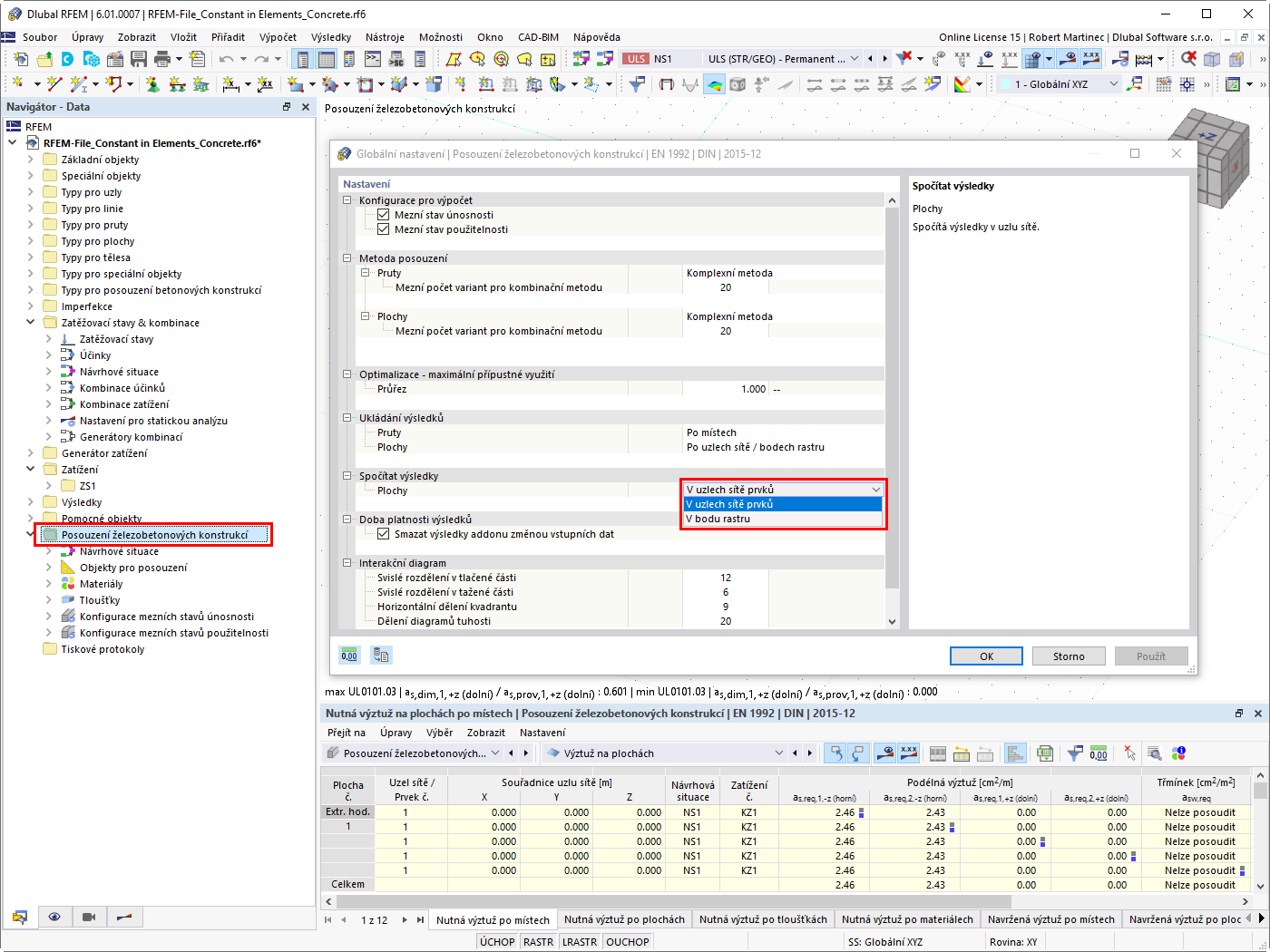The height and width of the screenshot is (952, 1270).
Task: Open the Výsledky menu
Action: pyautogui.click(x=331, y=37)
